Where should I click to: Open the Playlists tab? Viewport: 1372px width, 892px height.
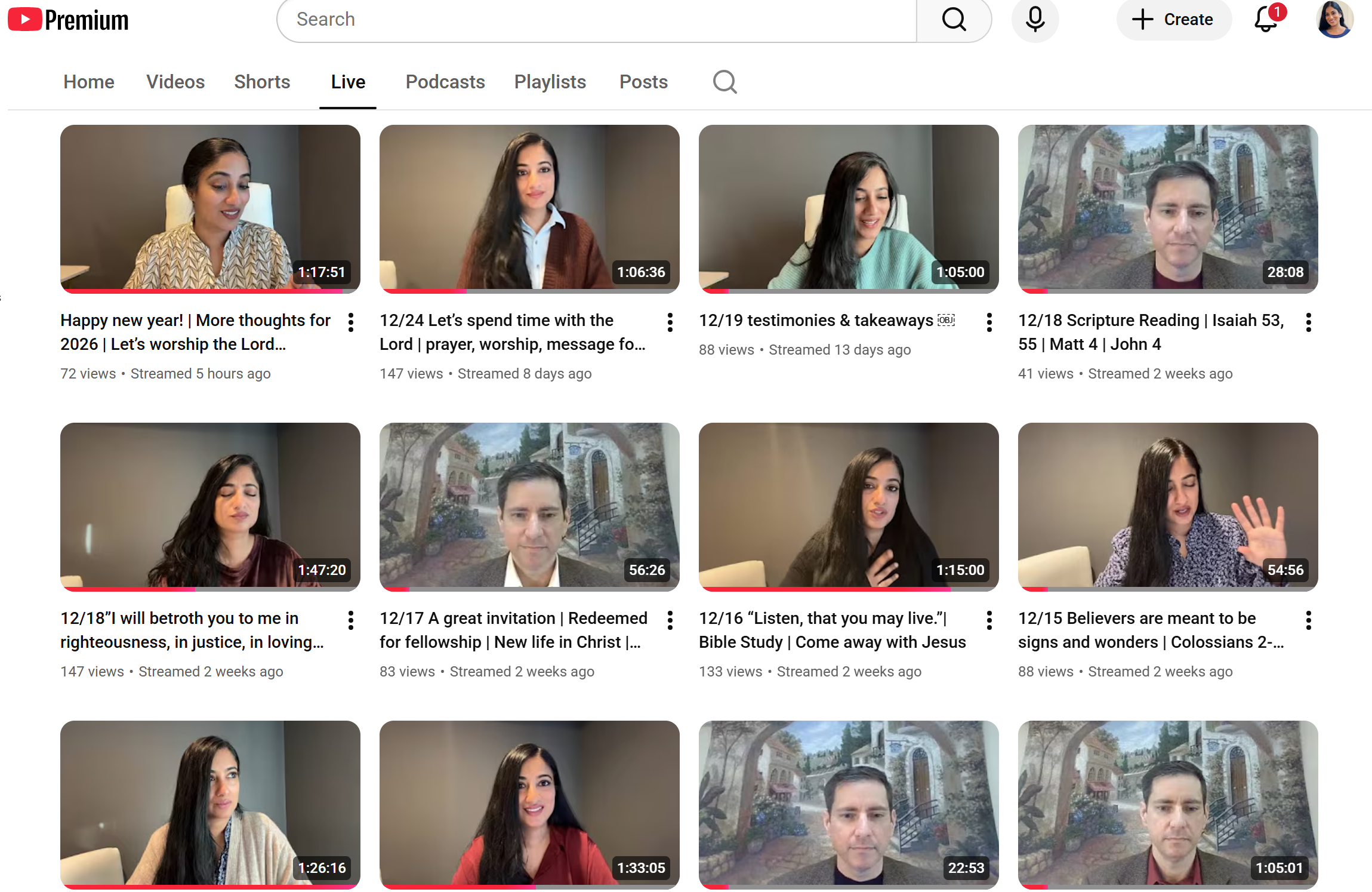pyautogui.click(x=550, y=82)
